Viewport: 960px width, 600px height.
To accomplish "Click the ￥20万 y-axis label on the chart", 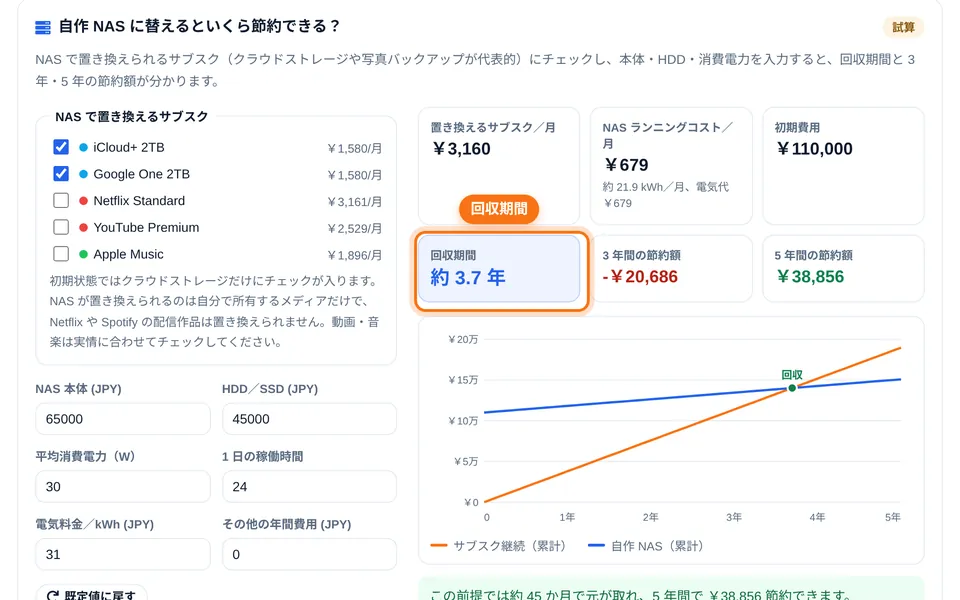I will tap(463, 339).
